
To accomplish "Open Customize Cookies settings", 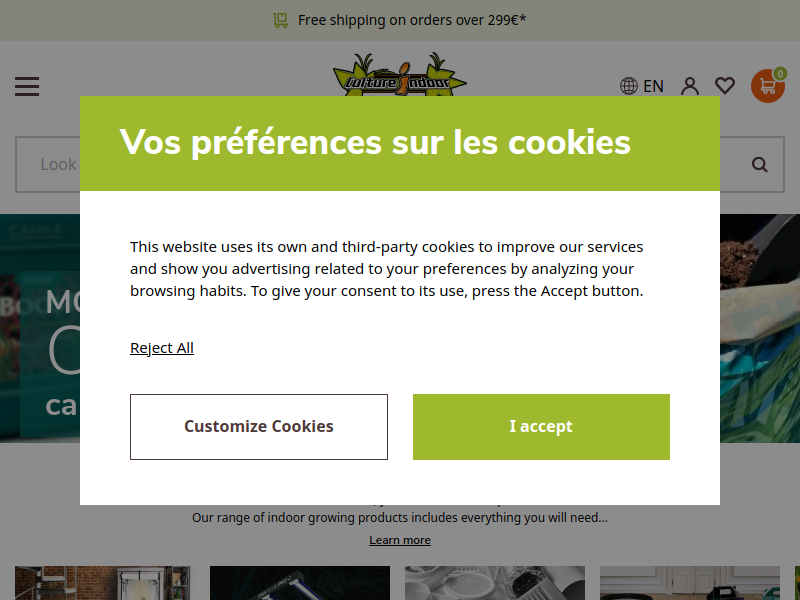I will [x=259, y=427].
